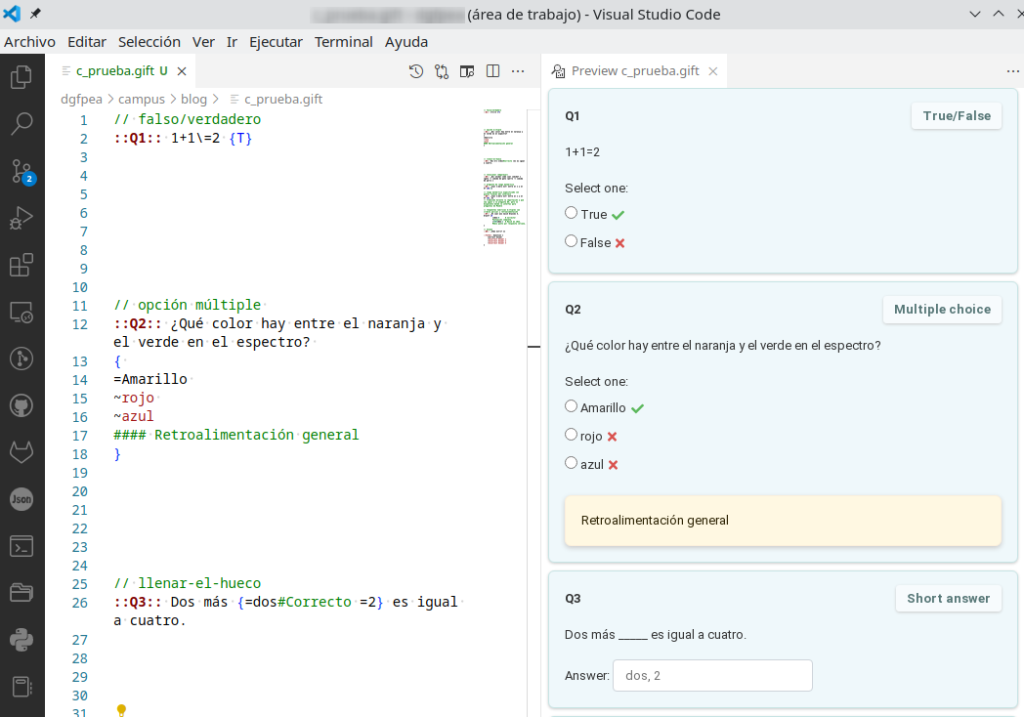Click the open changes compare icon
This screenshot has width=1024, height=717.
441,71
